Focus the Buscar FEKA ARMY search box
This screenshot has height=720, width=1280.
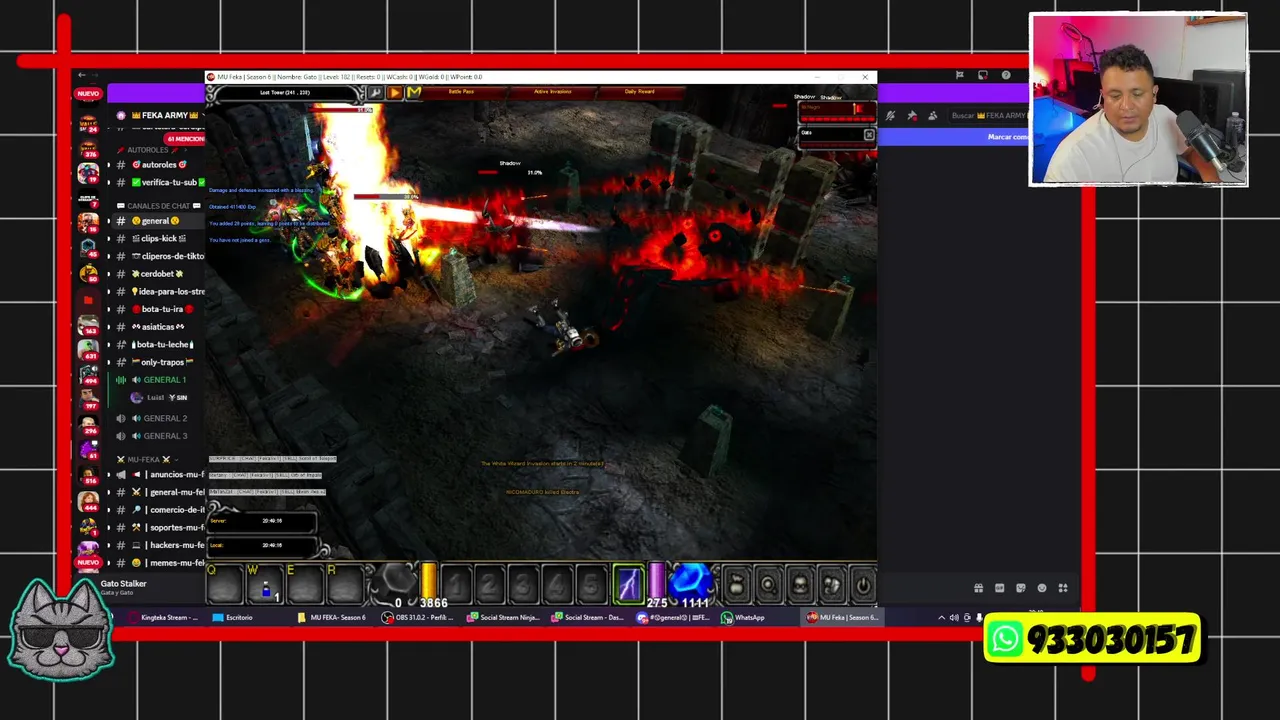click(989, 116)
